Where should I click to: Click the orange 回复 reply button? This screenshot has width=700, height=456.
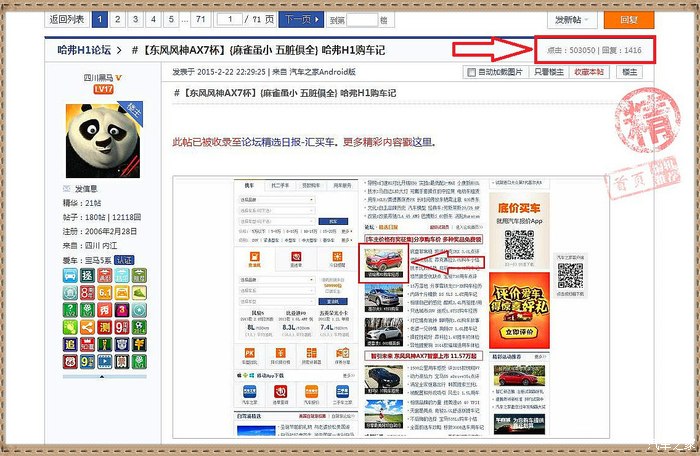(x=629, y=19)
